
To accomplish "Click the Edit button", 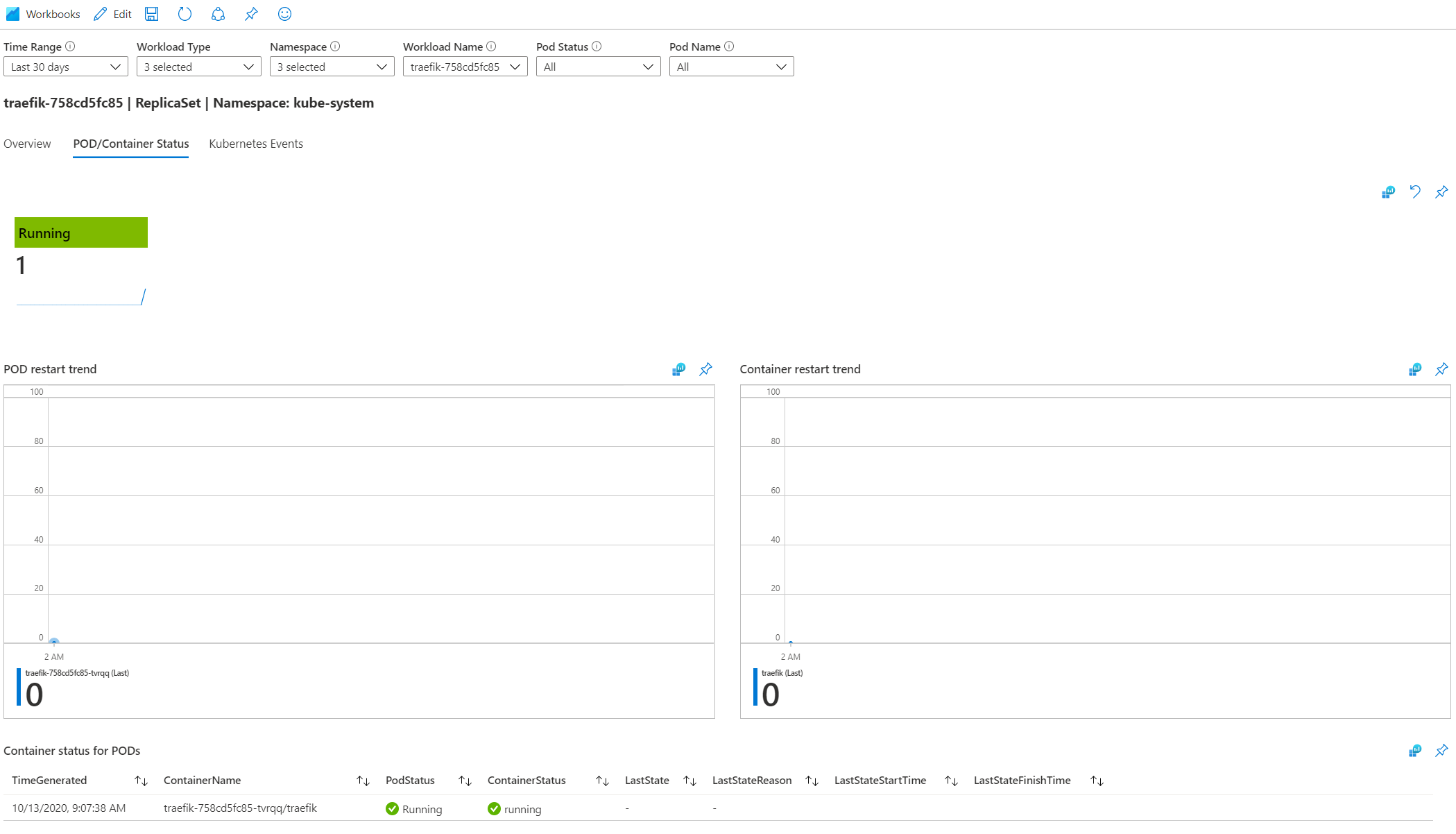I will pyautogui.click(x=113, y=14).
